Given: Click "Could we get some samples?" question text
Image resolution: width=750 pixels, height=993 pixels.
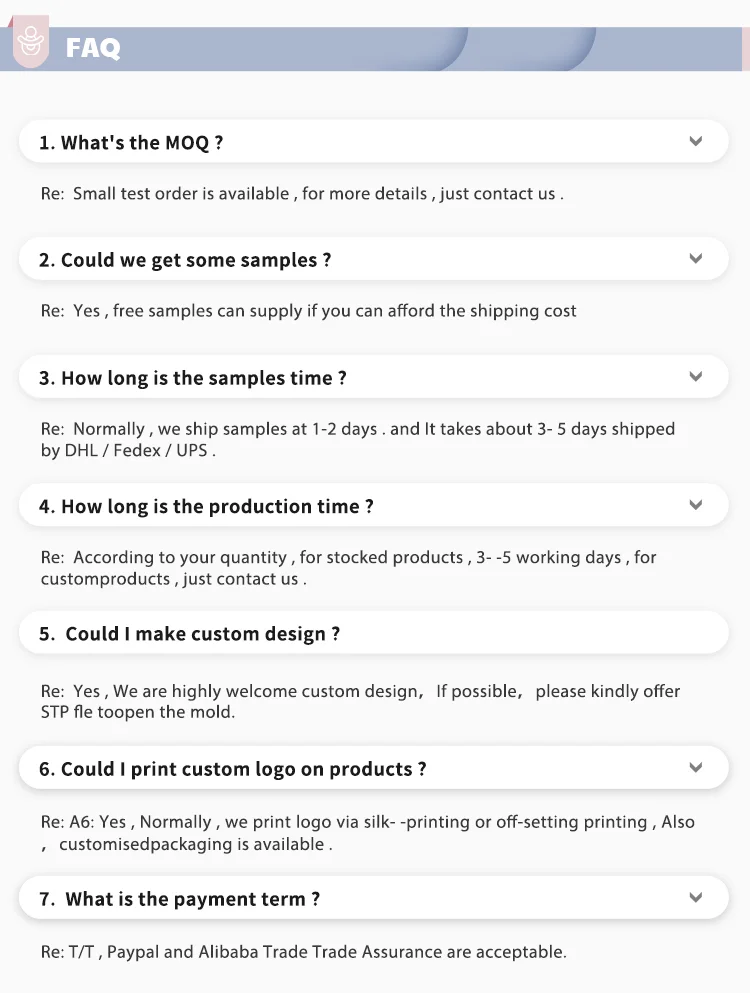Looking at the screenshot, I should click(x=185, y=260).
